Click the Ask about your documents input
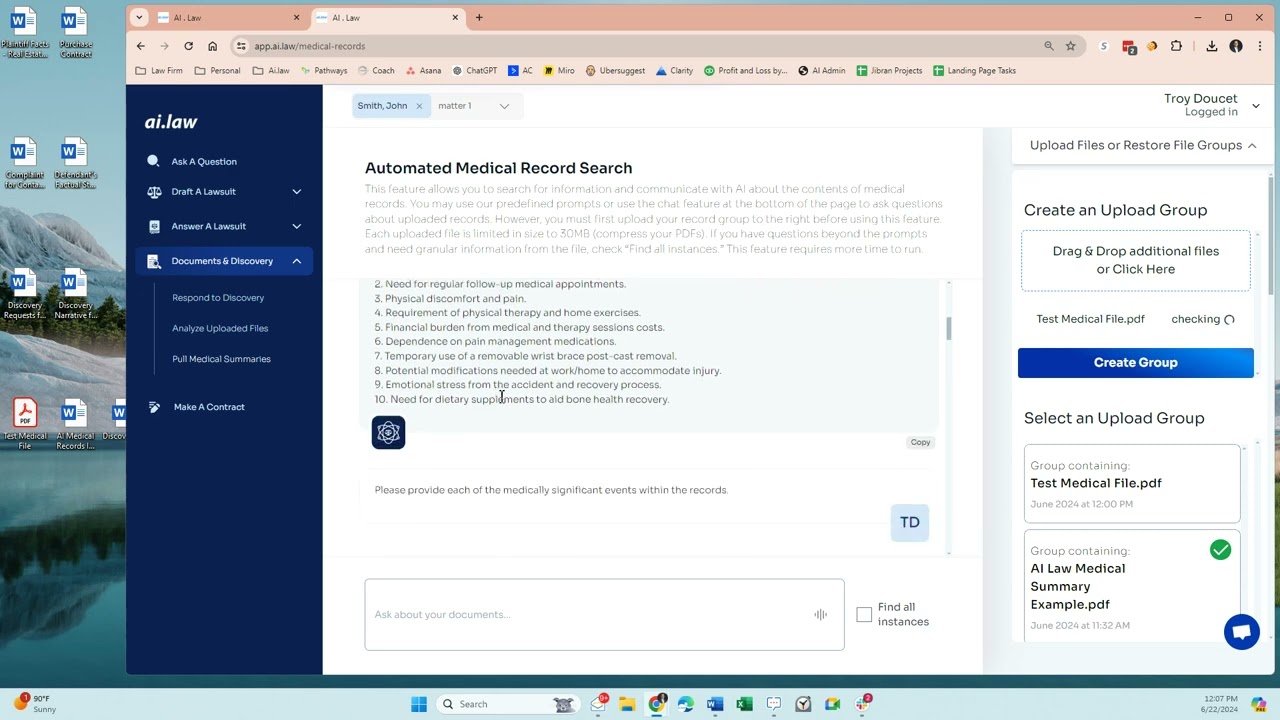This screenshot has width=1280, height=720. [x=604, y=614]
